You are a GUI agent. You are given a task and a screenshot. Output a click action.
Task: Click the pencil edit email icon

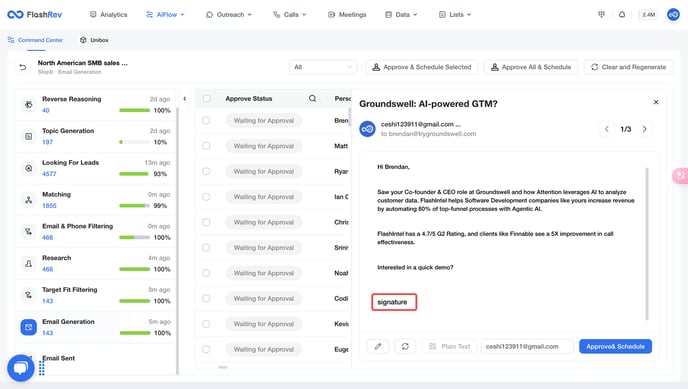pyautogui.click(x=378, y=346)
